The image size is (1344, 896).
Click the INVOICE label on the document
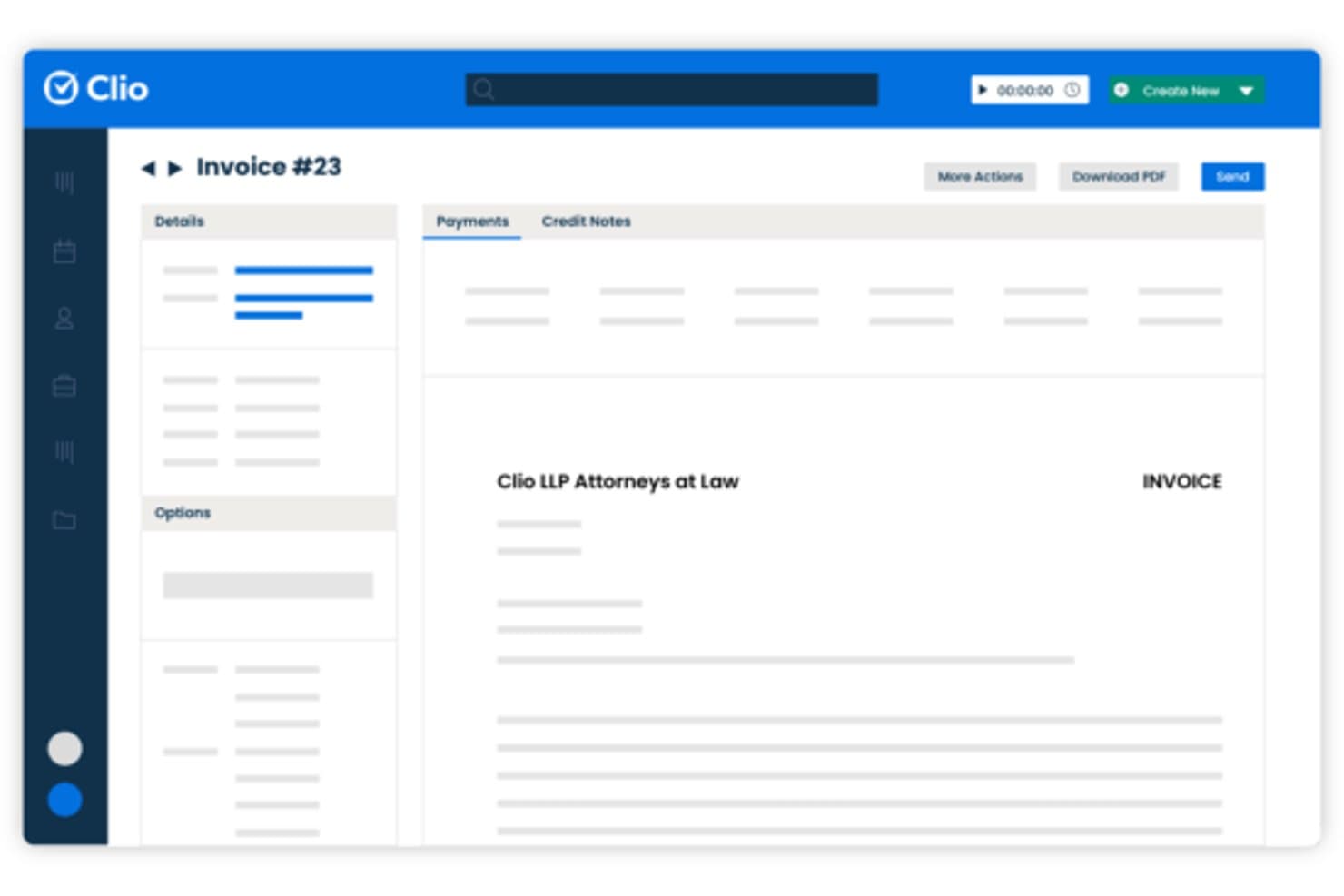[x=1181, y=482]
